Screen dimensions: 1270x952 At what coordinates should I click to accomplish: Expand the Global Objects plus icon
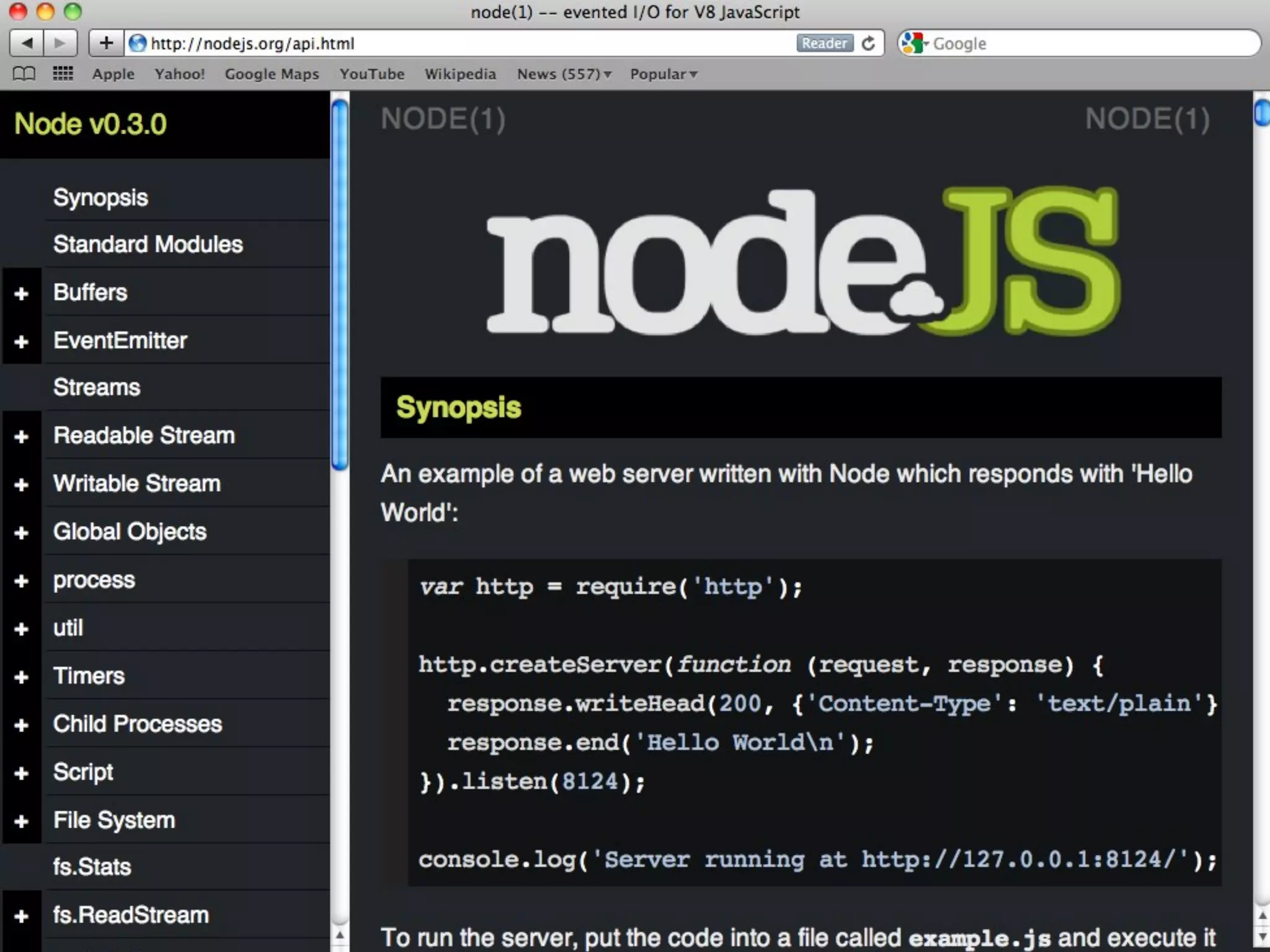click(22, 532)
